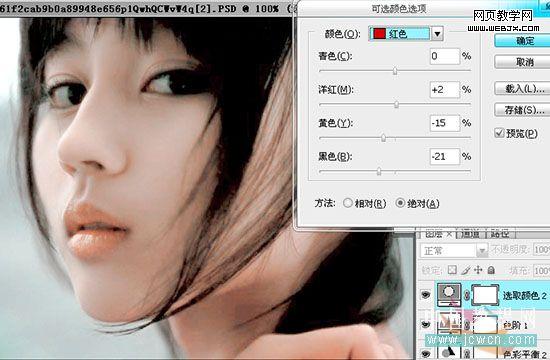
Task: Select the 相对(R) relative method radio button
Action: [x=347, y=203]
